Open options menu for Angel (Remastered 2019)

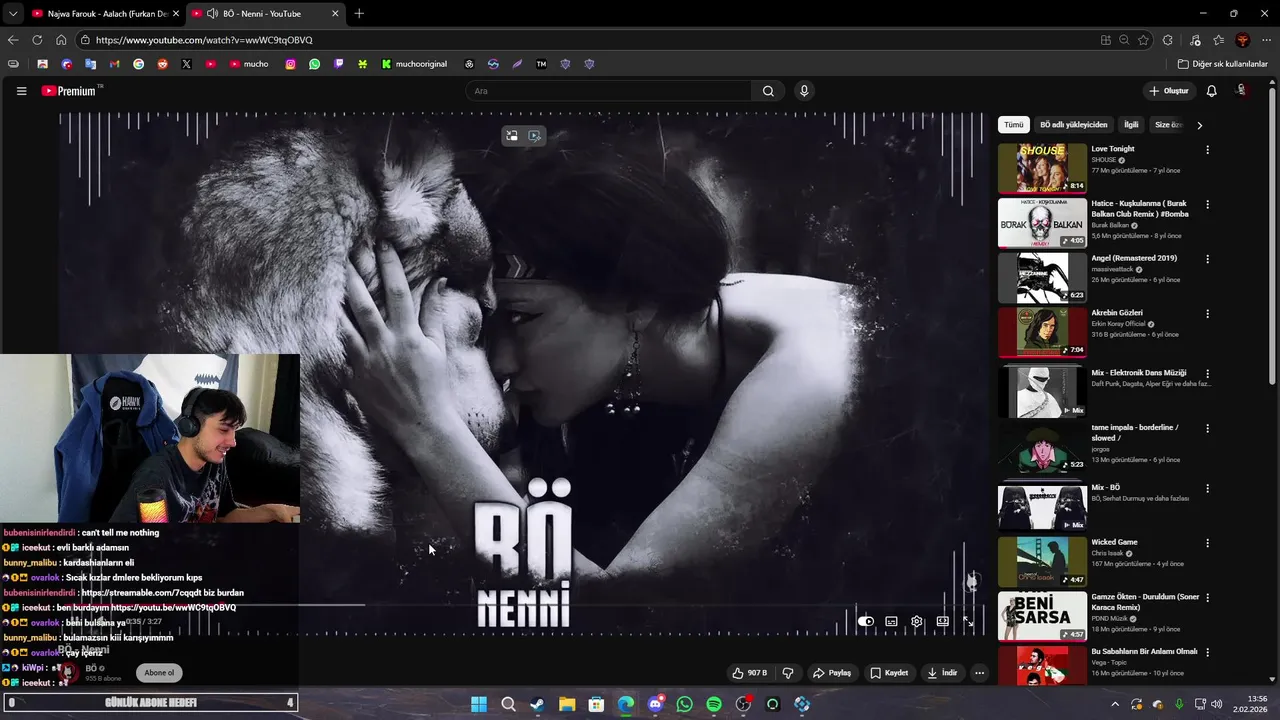pos(1207,259)
